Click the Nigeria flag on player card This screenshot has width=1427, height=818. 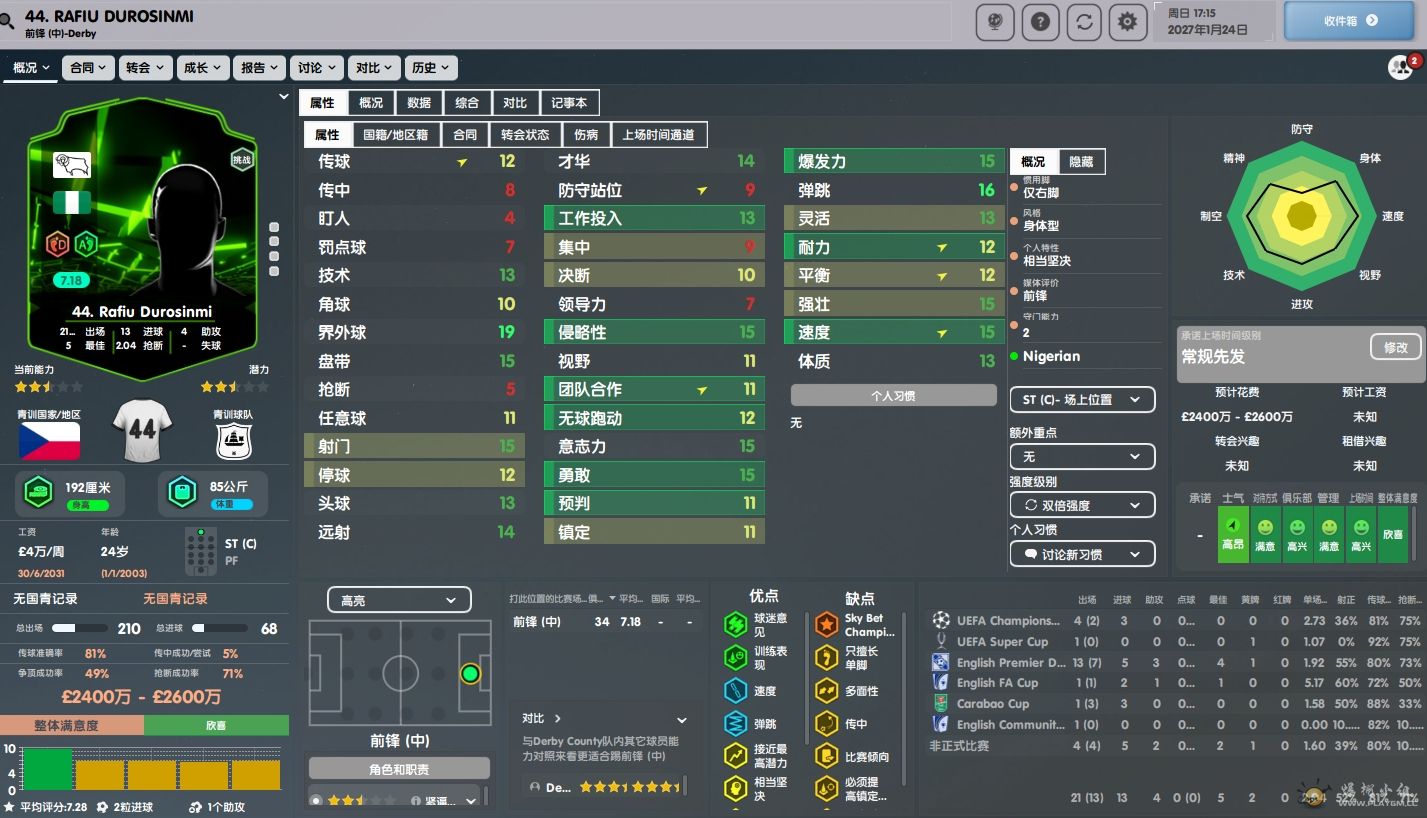click(x=72, y=203)
